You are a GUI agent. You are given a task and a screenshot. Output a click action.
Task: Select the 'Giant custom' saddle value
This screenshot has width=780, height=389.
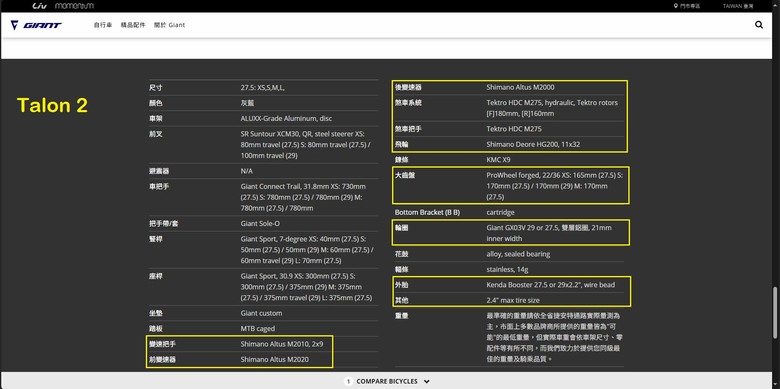tap(261, 313)
